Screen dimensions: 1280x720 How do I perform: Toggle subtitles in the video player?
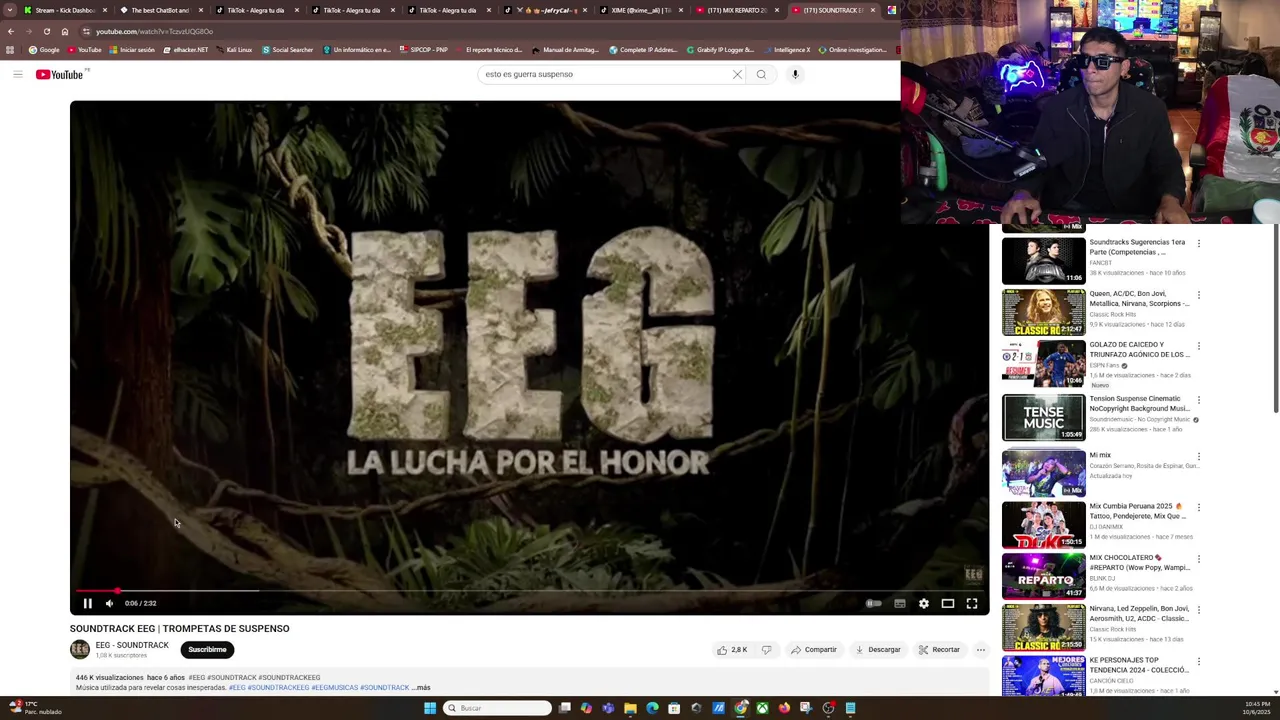click(x=900, y=603)
